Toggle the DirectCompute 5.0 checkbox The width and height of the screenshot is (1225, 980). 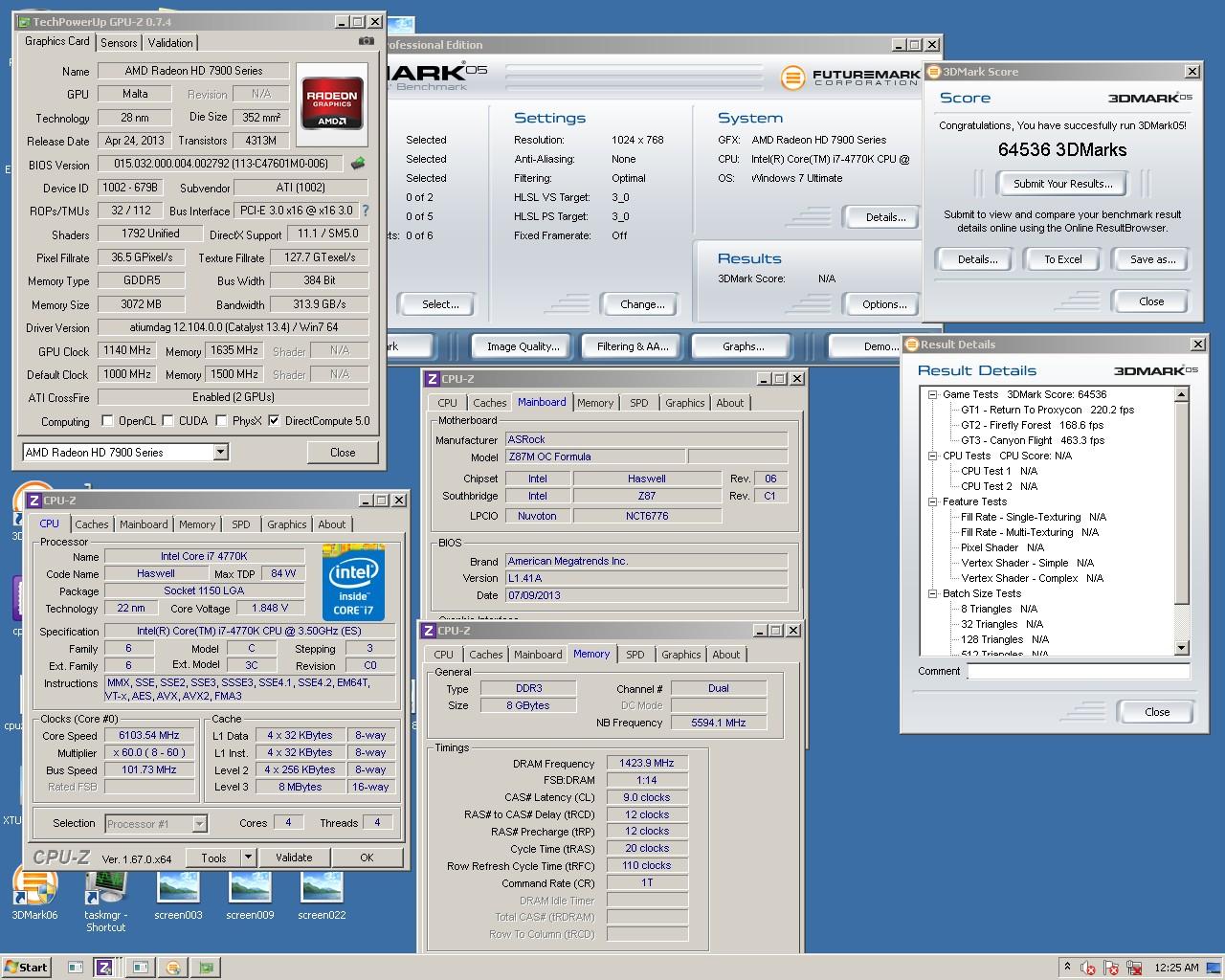274,421
